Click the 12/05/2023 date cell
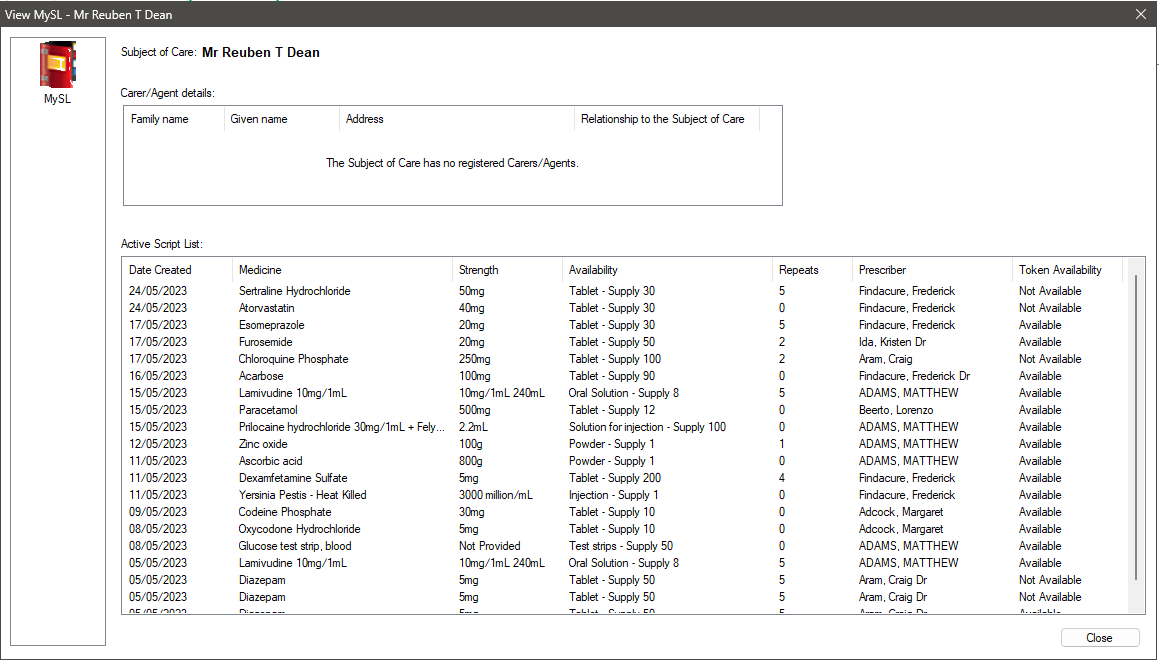This screenshot has height=661, width=1159. coord(158,444)
